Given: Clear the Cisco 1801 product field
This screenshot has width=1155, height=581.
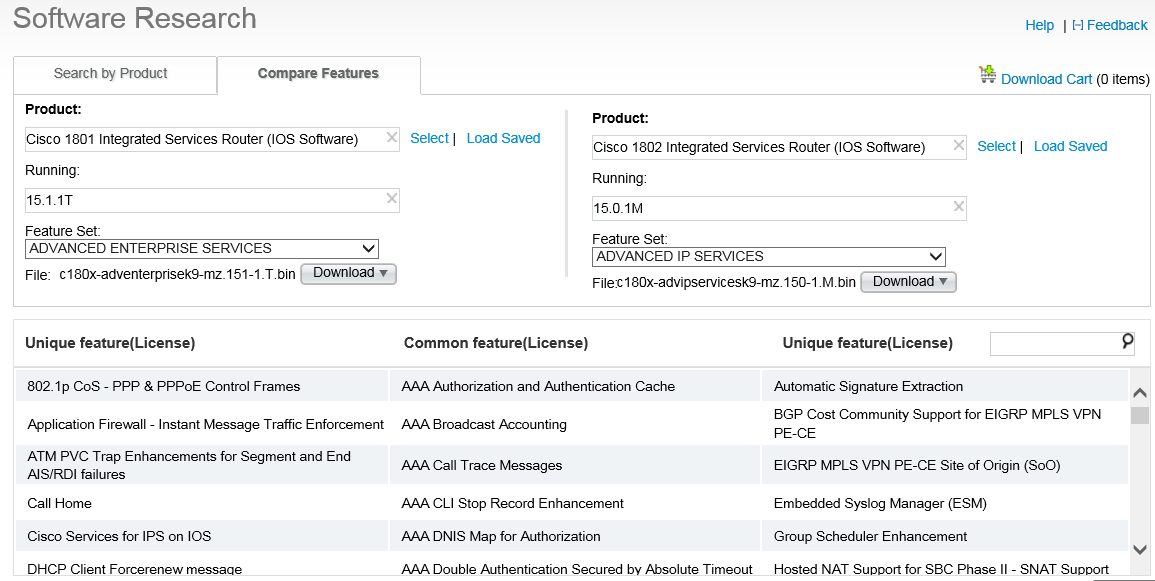Looking at the screenshot, I should (x=392, y=138).
